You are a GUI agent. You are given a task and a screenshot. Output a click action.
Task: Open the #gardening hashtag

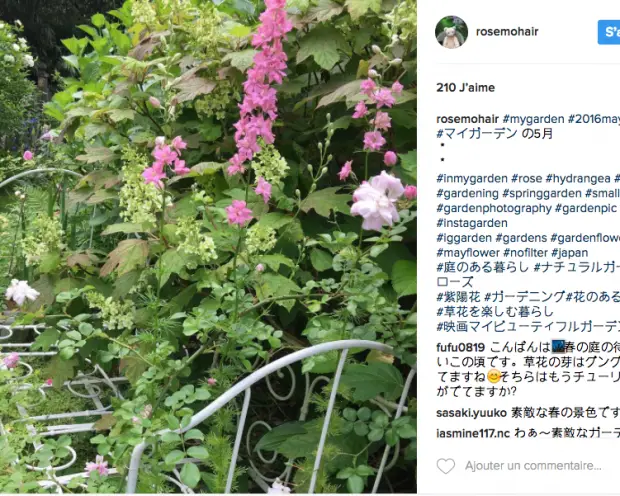[x=467, y=193]
